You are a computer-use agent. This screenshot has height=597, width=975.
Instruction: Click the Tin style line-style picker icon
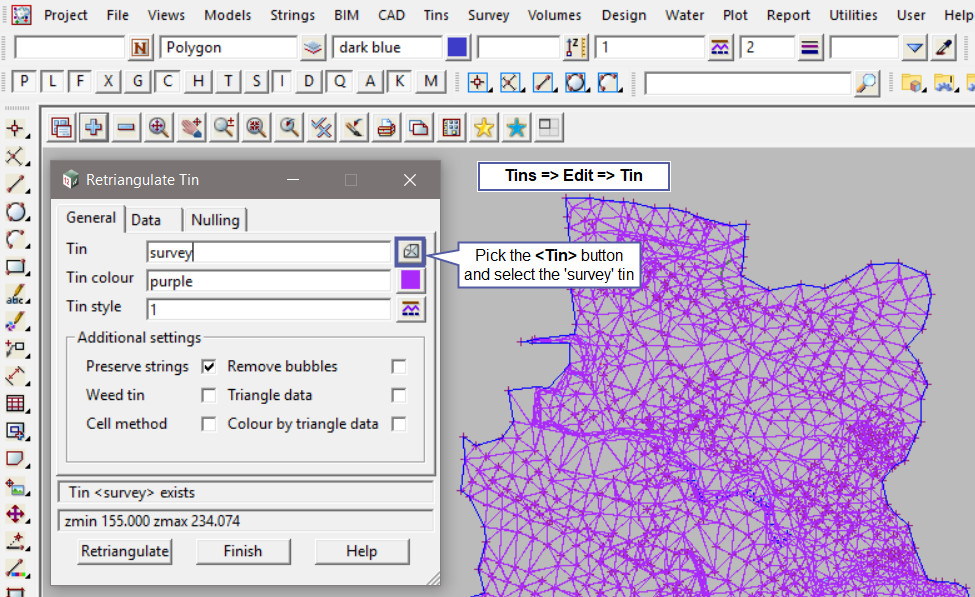pos(410,309)
